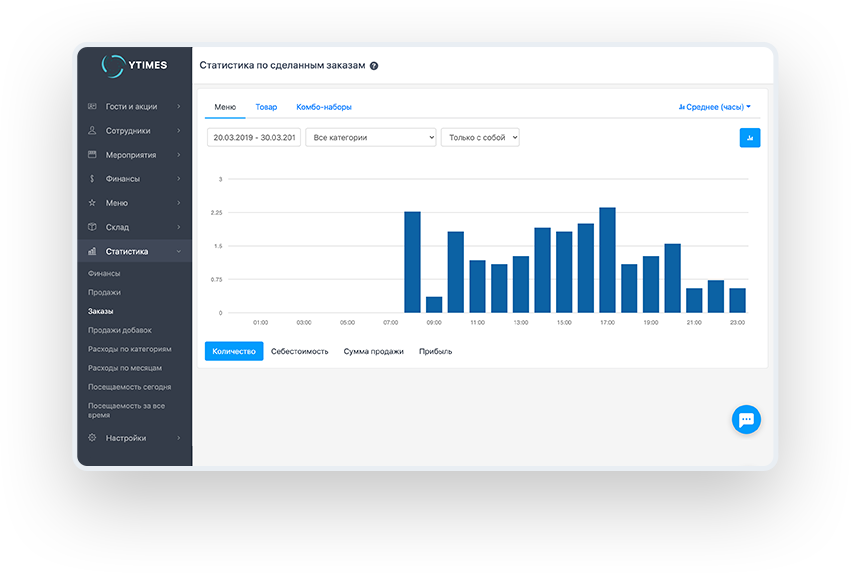
Task: Click the Меню star icon in sidebar
Action: click(92, 203)
